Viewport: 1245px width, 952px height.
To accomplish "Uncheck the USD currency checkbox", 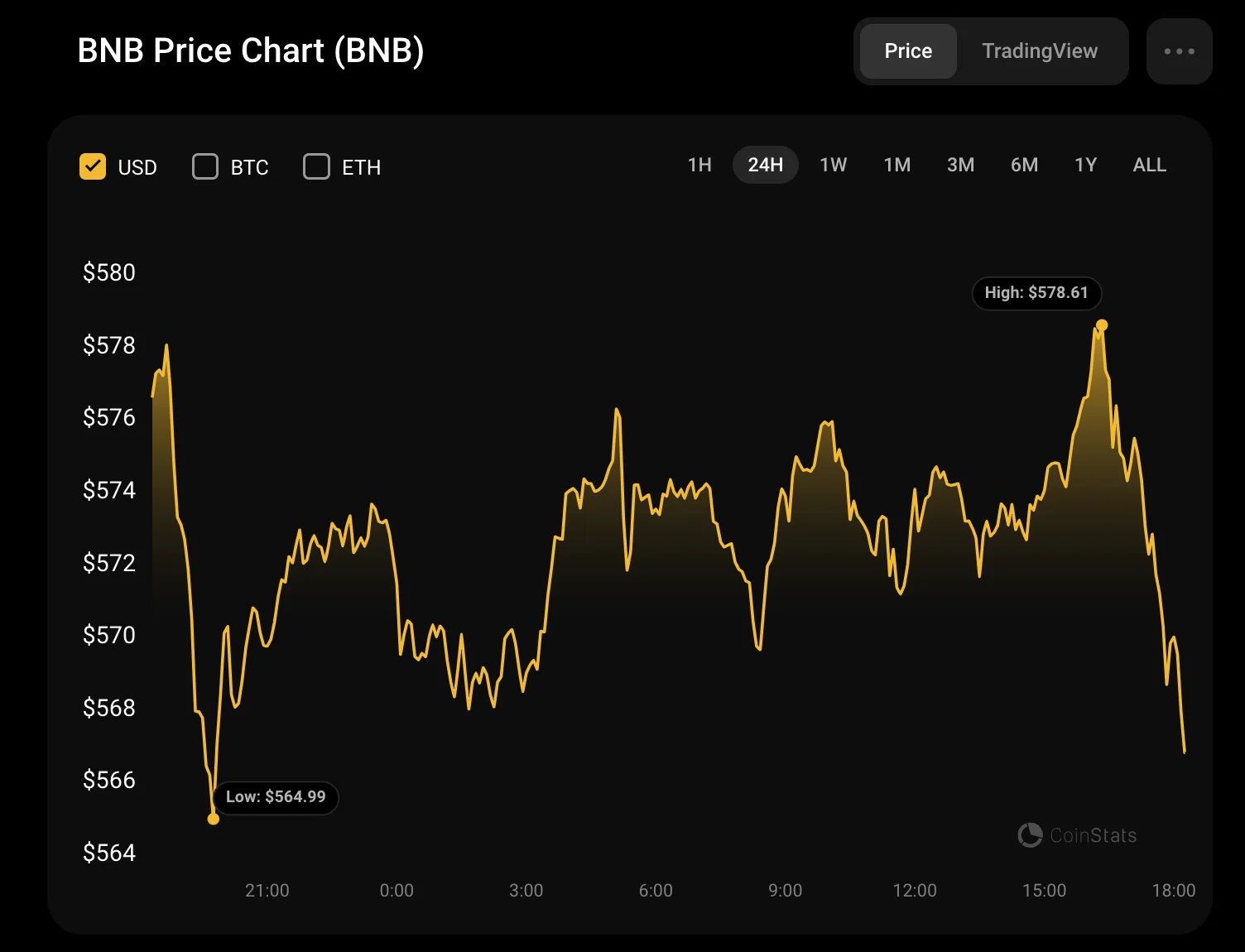I will pos(93,166).
